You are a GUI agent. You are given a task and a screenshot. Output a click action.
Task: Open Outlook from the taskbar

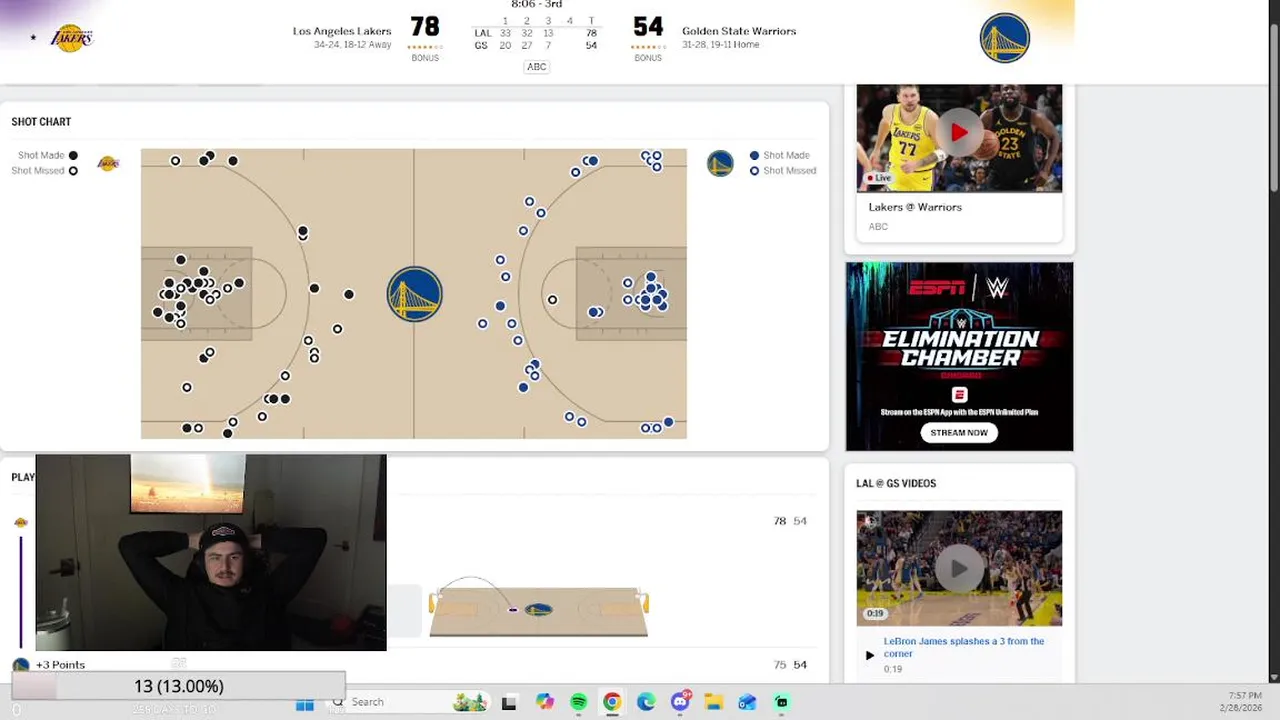pyautogui.click(x=747, y=703)
